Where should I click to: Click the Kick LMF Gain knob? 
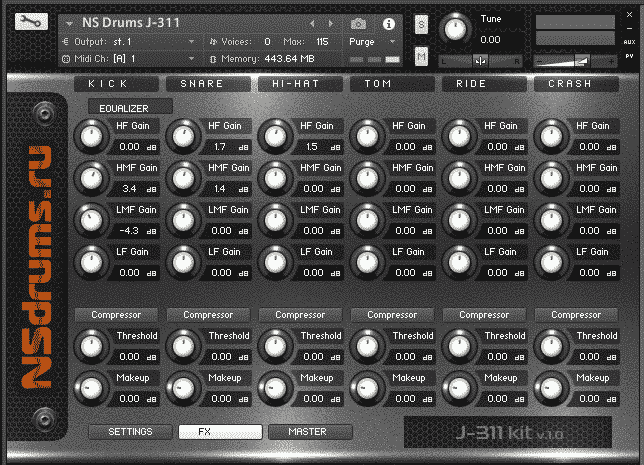coord(91,220)
